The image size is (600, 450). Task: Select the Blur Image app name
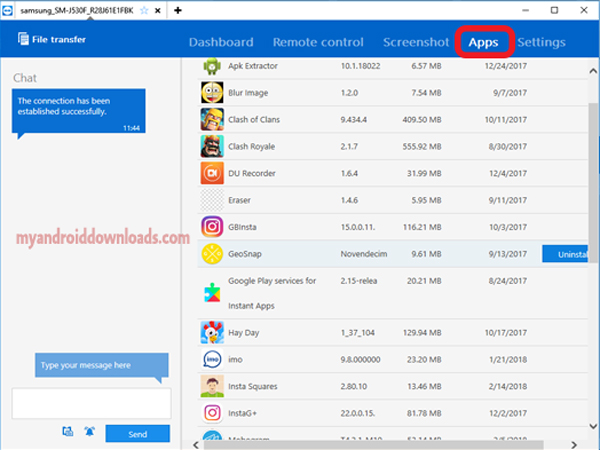tap(248, 93)
